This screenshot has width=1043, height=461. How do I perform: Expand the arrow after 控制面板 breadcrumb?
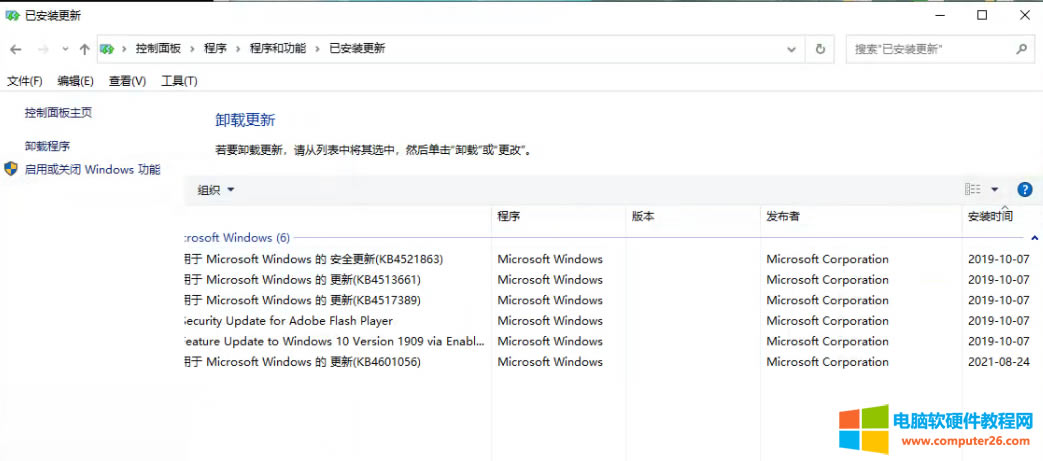click(x=193, y=49)
